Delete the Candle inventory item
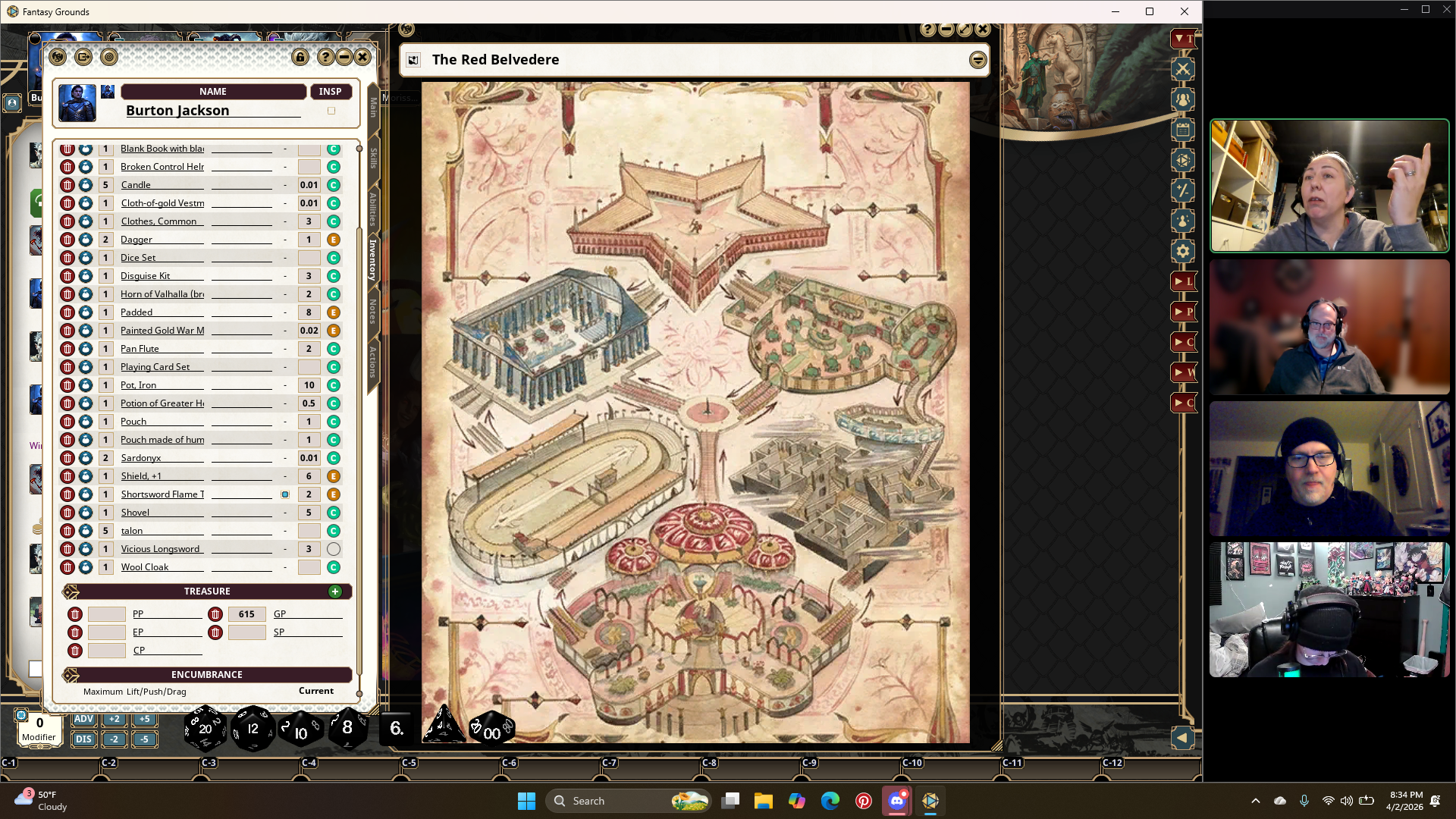This screenshot has height=819, width=1456. [x=67, y=185]
